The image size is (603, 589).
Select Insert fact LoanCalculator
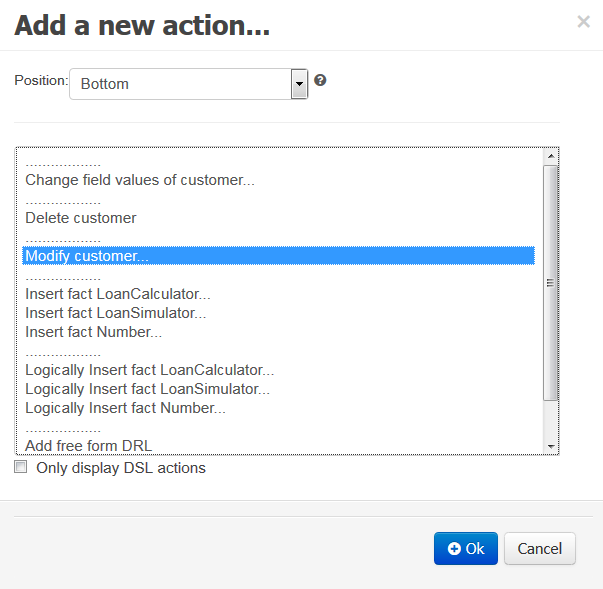[x=118, y=294]
